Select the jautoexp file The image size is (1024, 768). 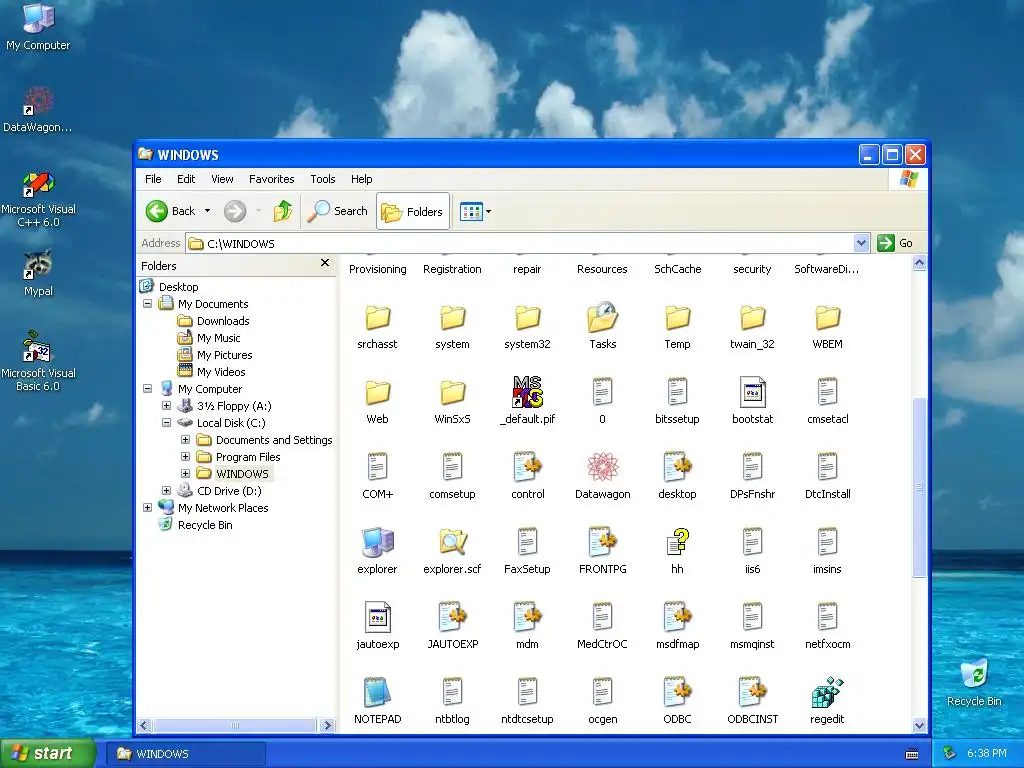[x=377, y=617]
